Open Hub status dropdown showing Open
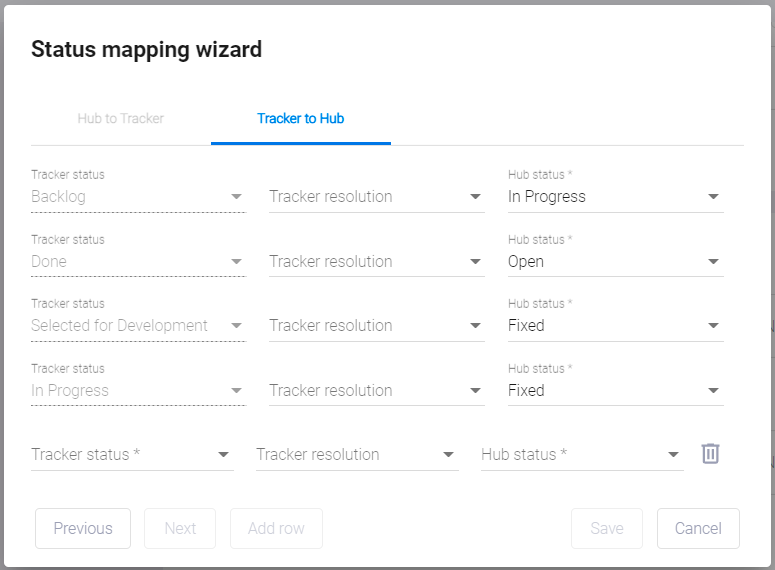This screenshot has height=570, width=775. (x=614, y=262)
